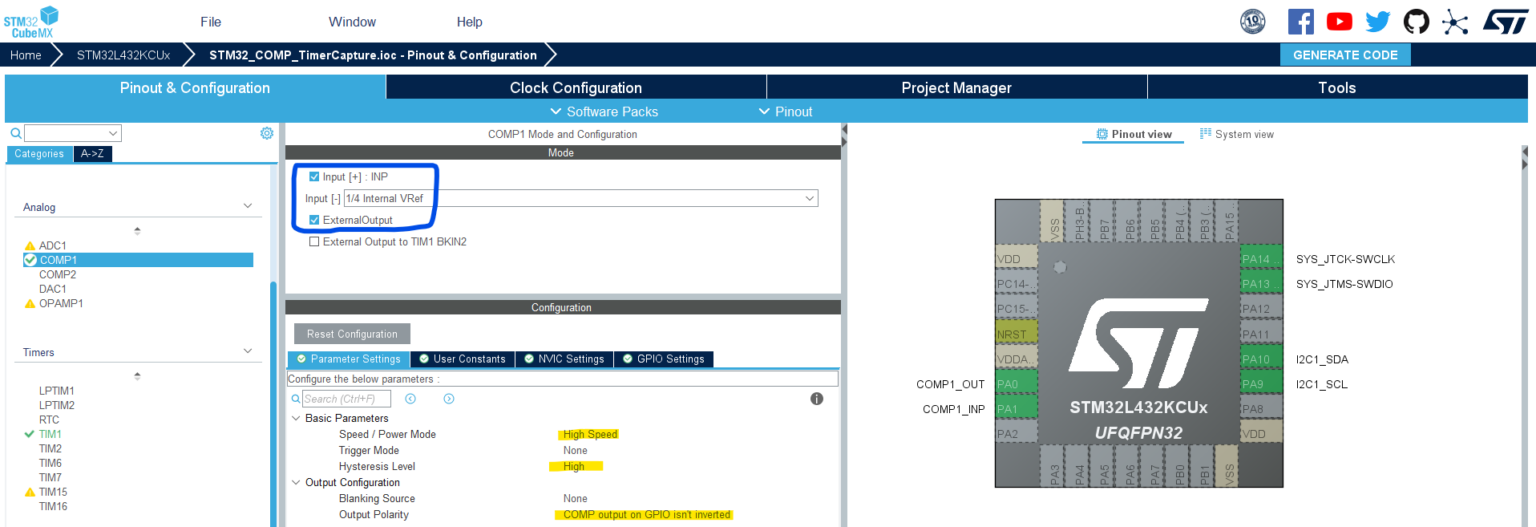Viewport: 1536px width, 527px height.
Task: Open the Input [-] 1/4 Internal VRef dropdown
Action: 580,199
